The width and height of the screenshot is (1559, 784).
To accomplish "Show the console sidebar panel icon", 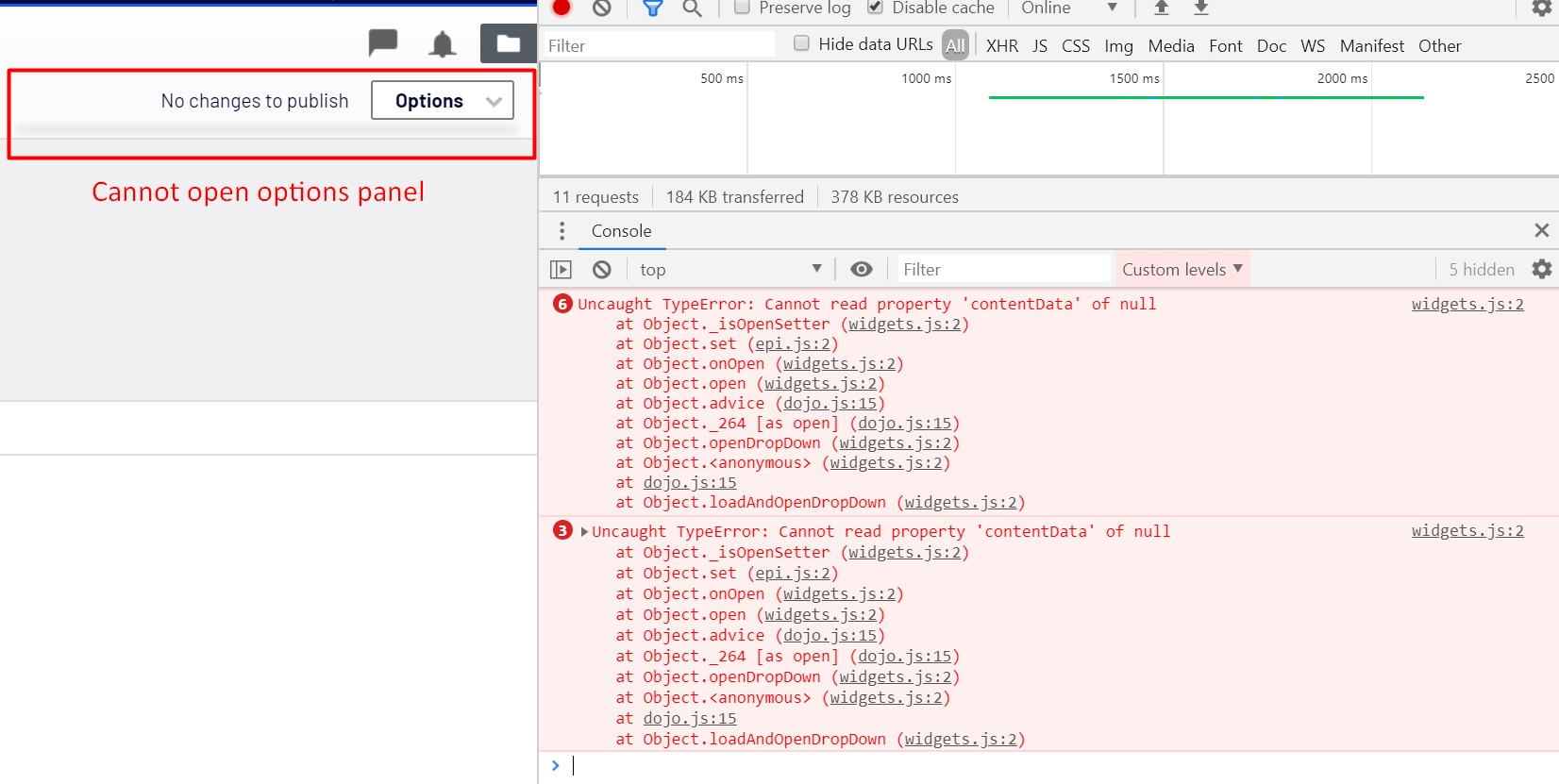I will (561, 270).
